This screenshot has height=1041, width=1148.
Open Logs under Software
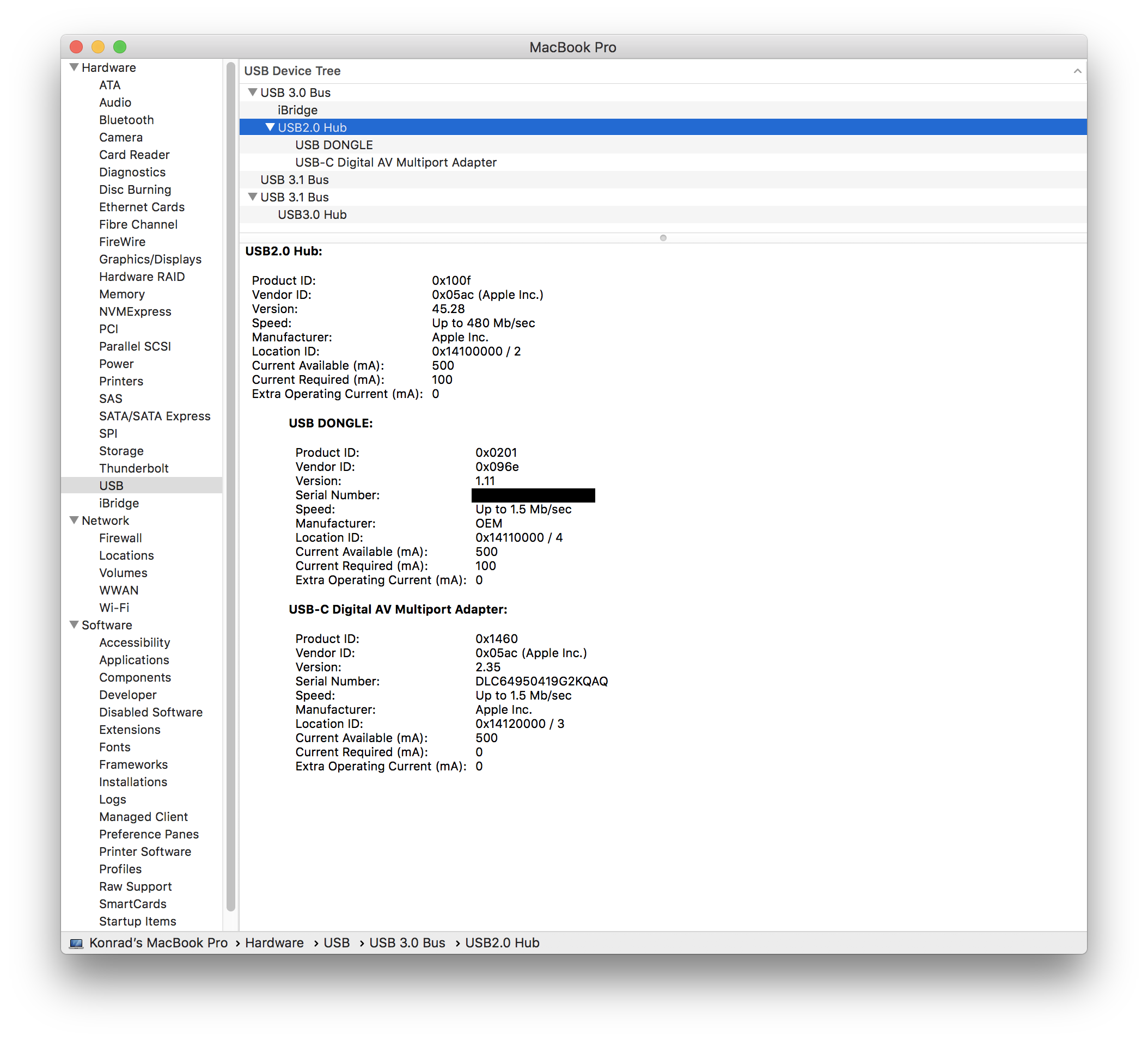pos(113,799)
